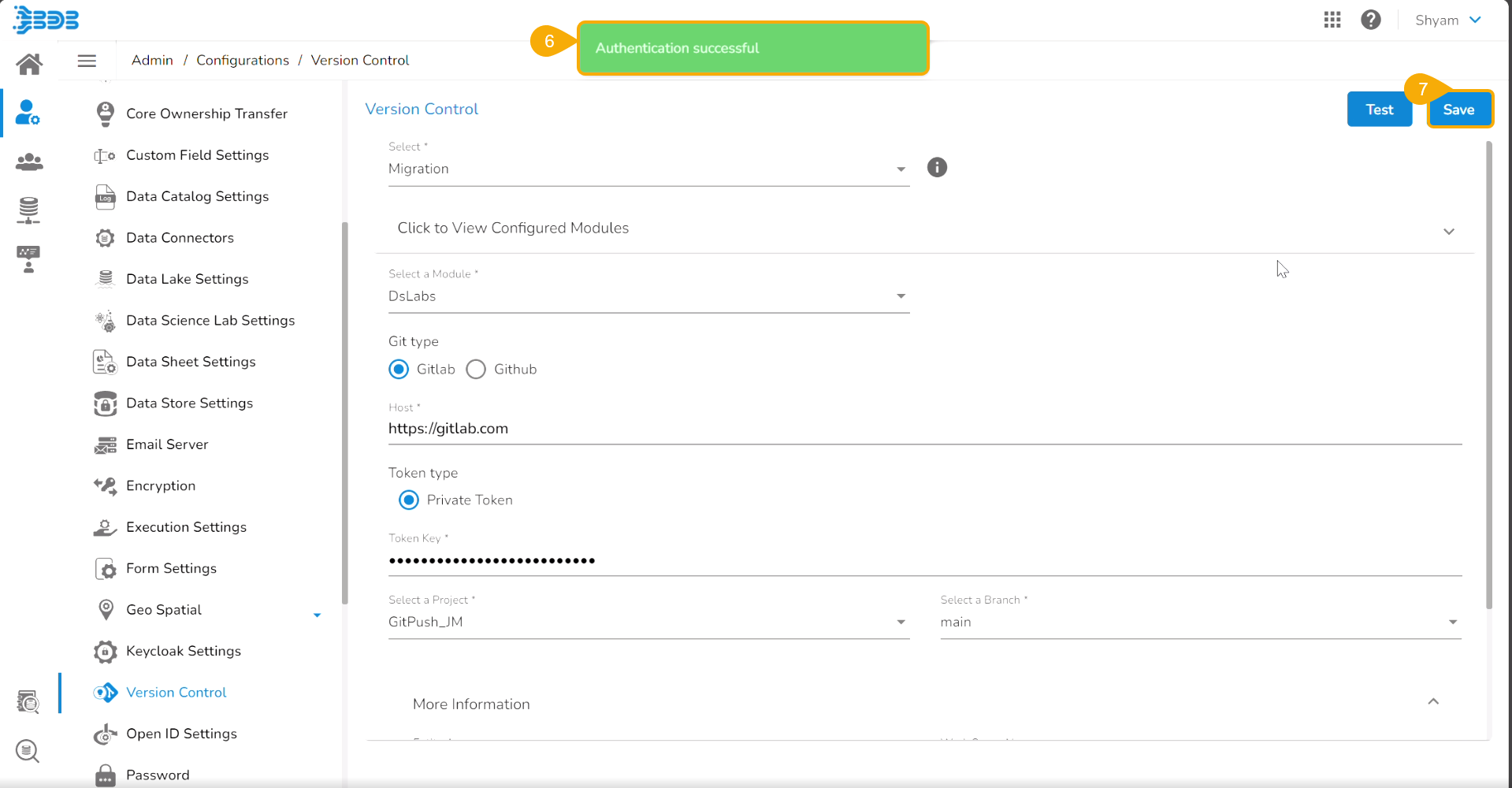The image size is (1512, 788).
Task: Open Email Server settings item
Action: click(167, 444)
